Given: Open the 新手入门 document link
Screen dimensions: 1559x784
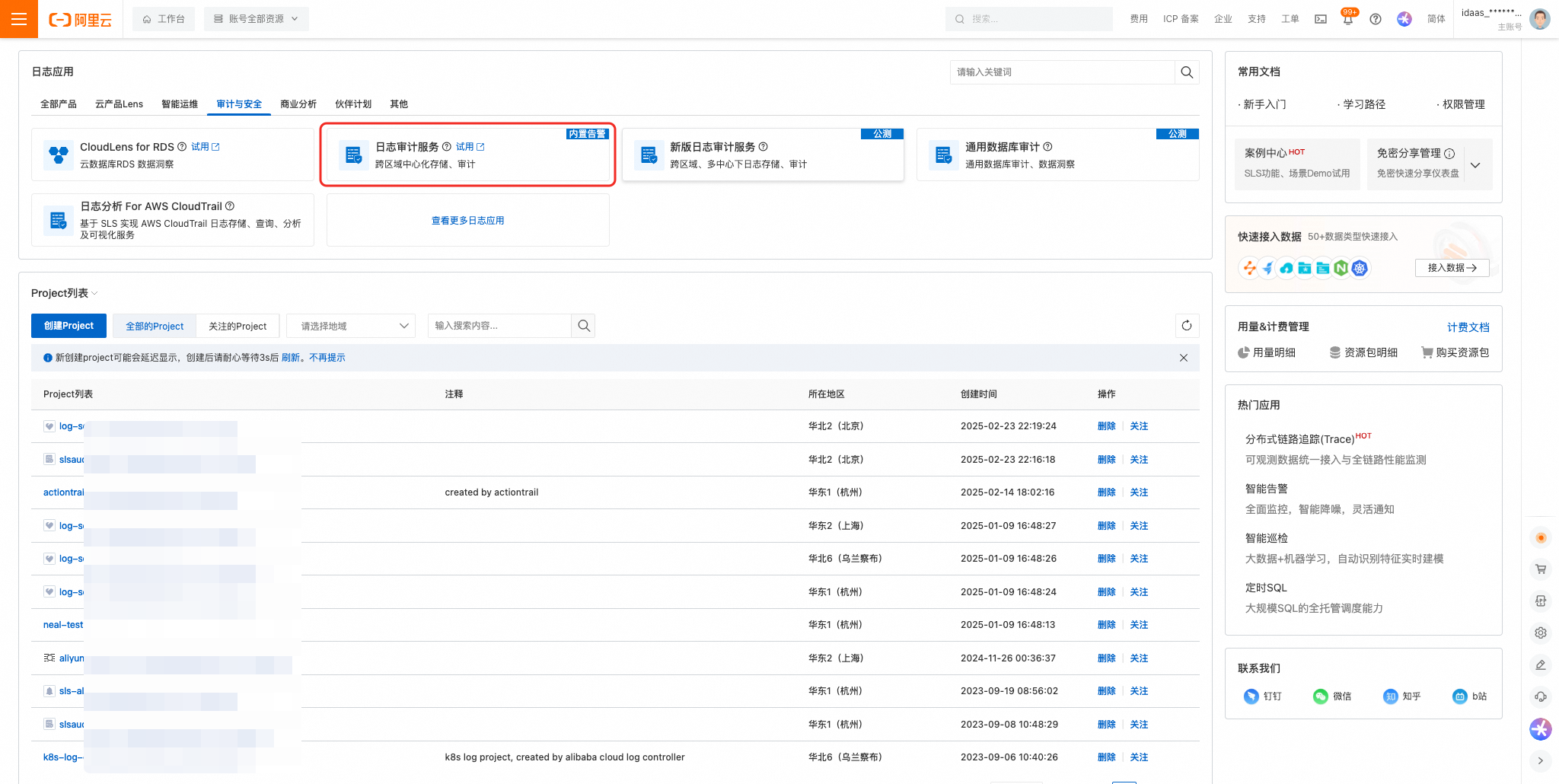Looking at the screenshot, I should [1265, 104].
